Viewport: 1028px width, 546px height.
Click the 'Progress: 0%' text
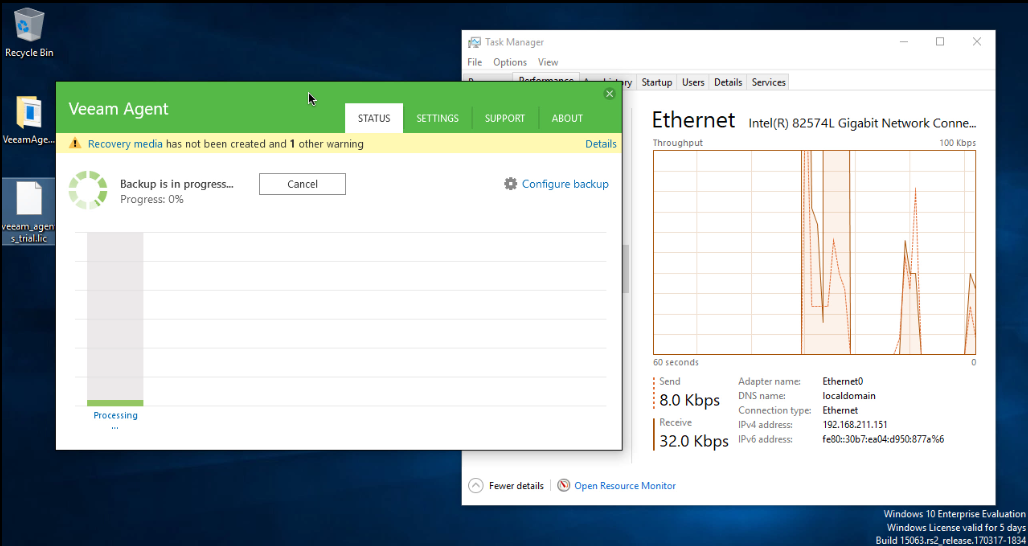[151, 199]
